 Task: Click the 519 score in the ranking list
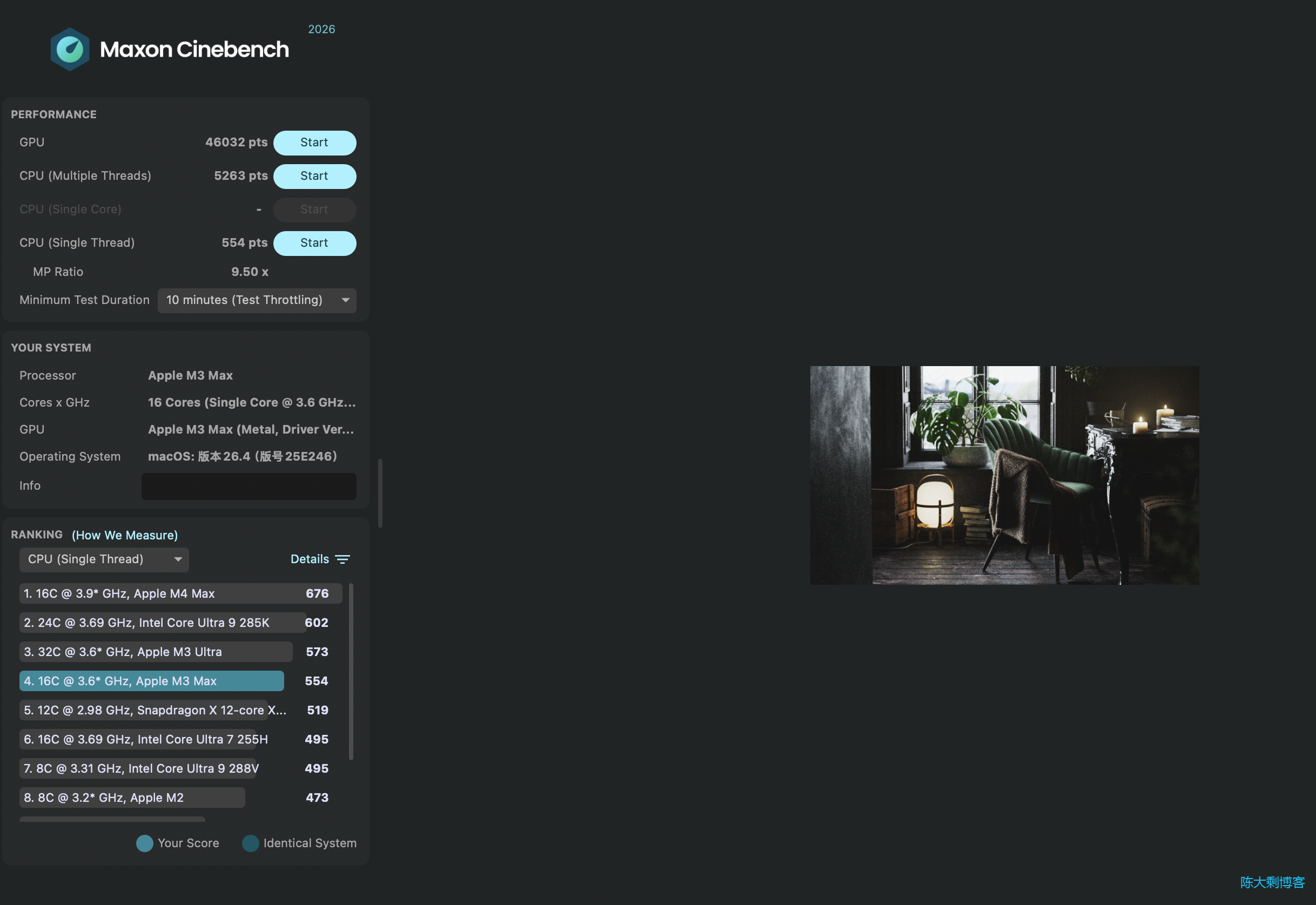(x=318, y=711)
